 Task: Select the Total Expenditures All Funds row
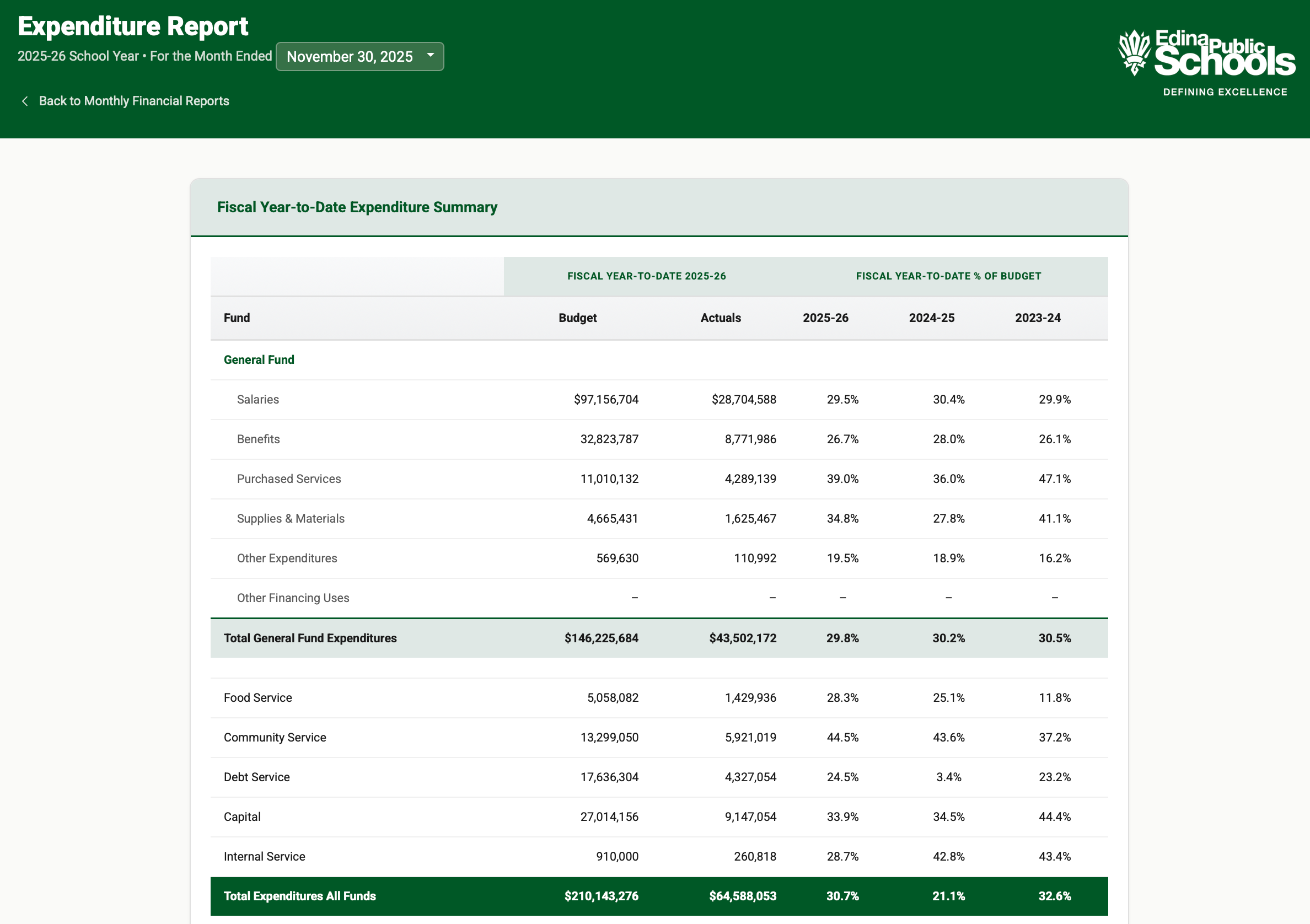pyautogui.click(x=299, y=896)
